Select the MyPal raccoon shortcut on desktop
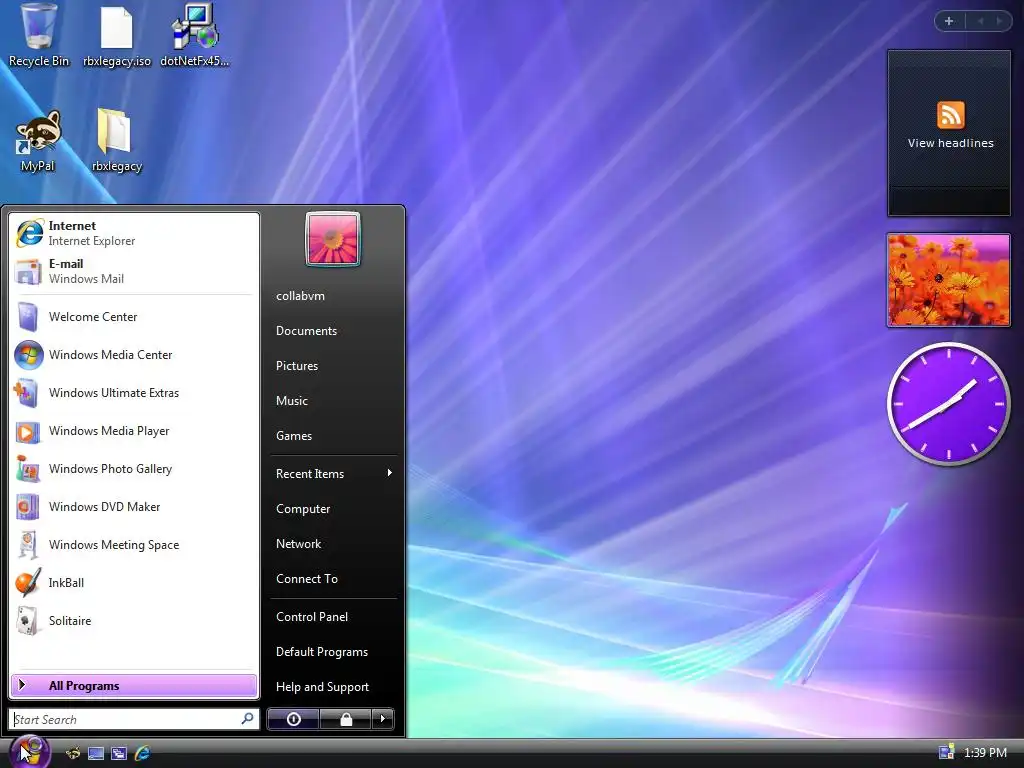Viewport: 1024px width, 768px height. [38, 140]
